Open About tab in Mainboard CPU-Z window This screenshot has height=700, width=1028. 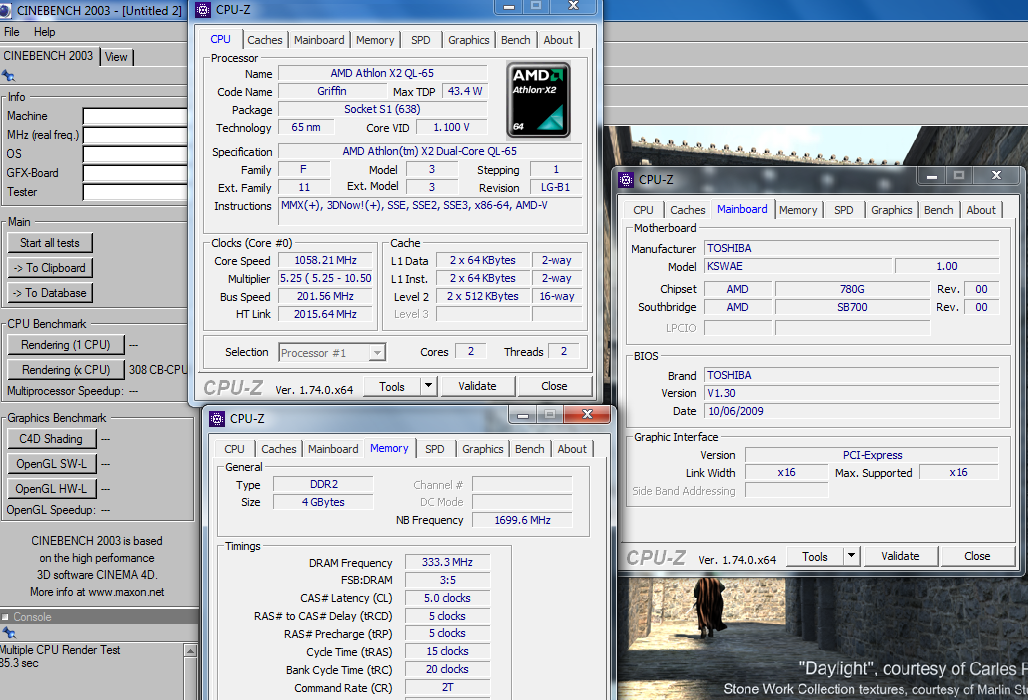981,210
